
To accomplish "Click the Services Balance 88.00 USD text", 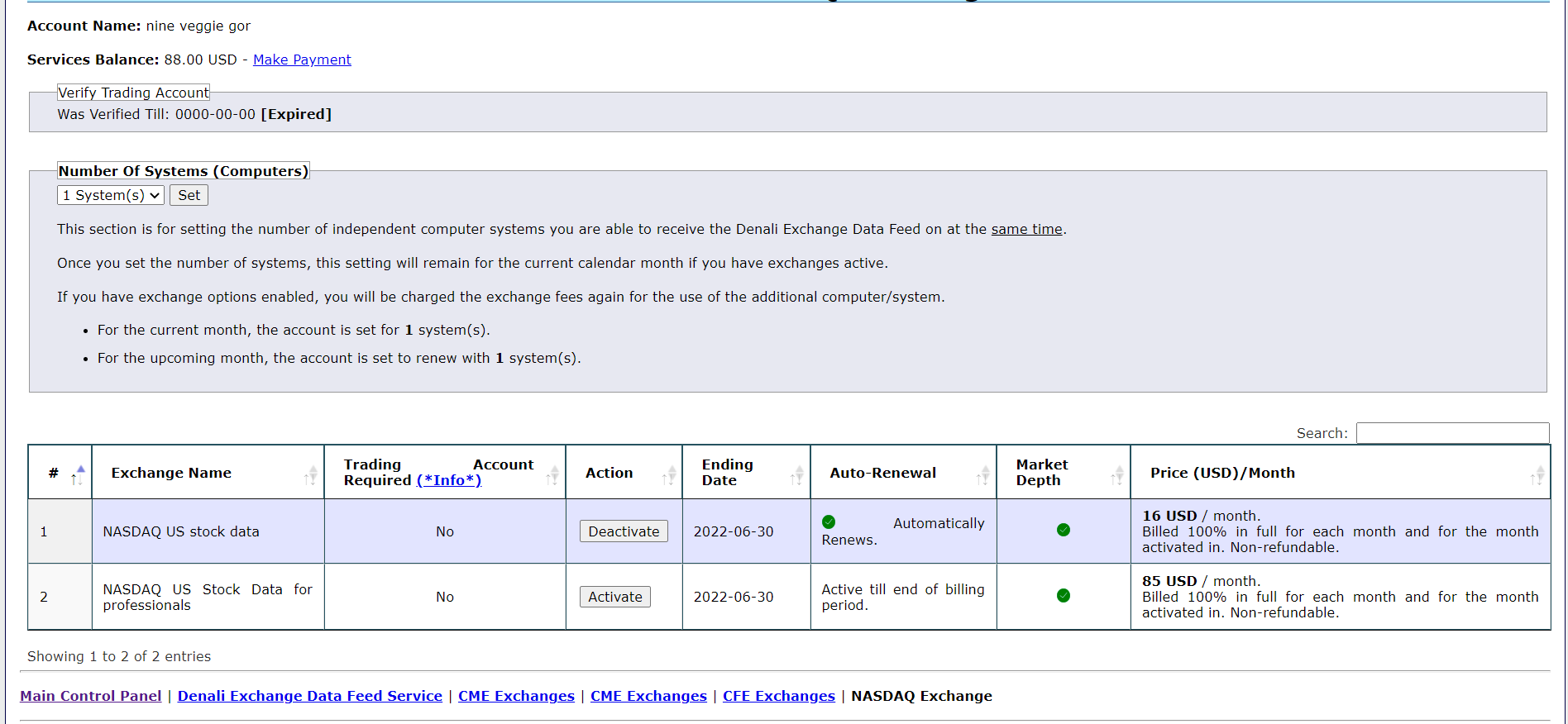I will tap(132, 60).
